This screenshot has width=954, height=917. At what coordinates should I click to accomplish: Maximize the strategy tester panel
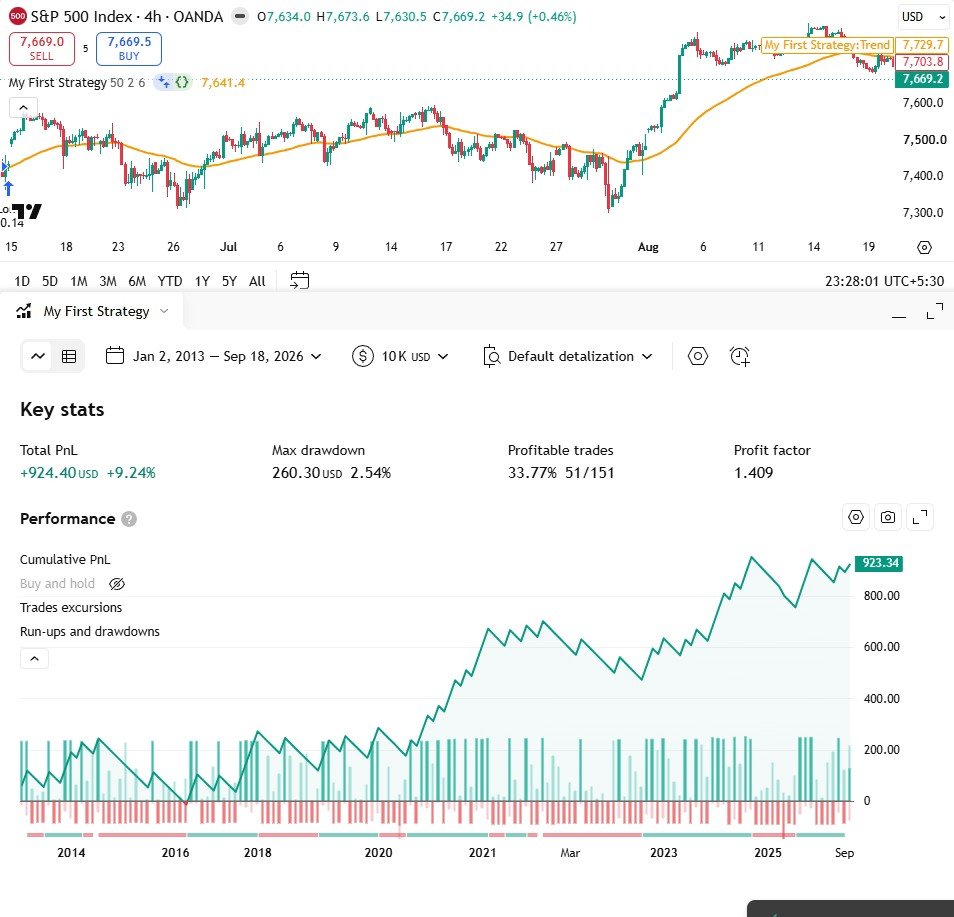pos(935,311)
